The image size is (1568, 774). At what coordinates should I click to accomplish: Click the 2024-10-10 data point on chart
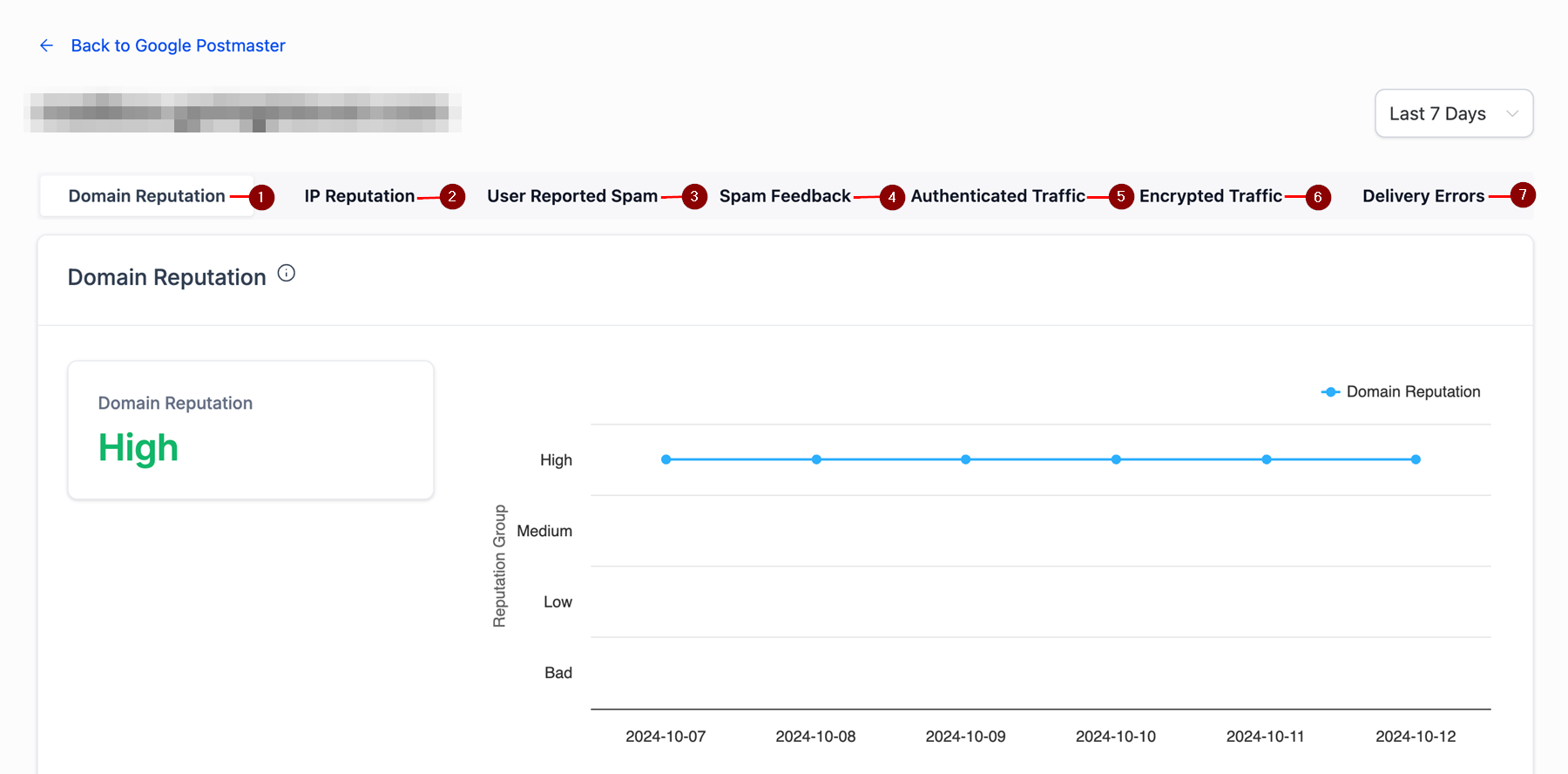tap(1116, 459)
